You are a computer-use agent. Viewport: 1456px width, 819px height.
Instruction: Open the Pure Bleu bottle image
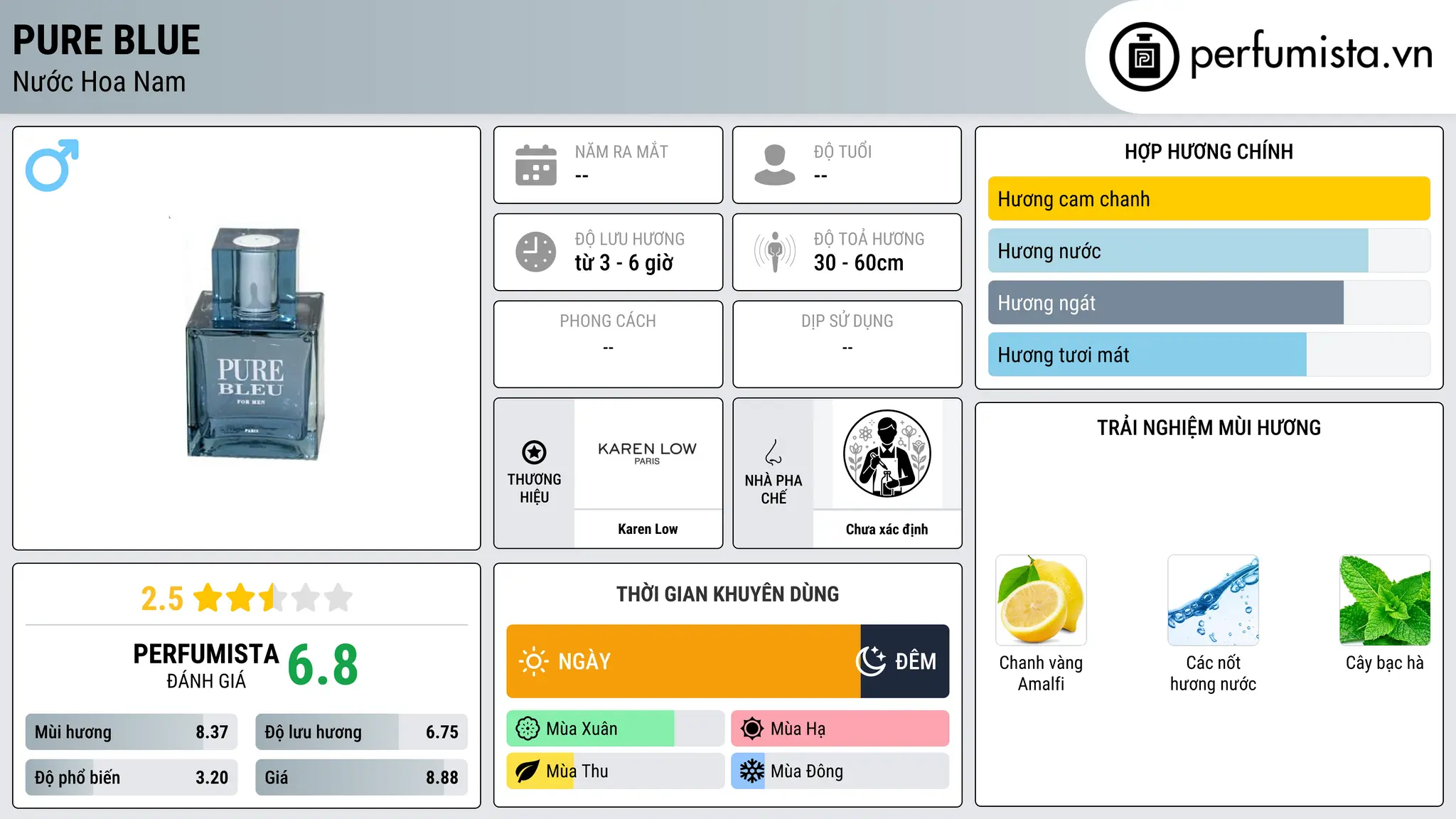pos(255,343)
